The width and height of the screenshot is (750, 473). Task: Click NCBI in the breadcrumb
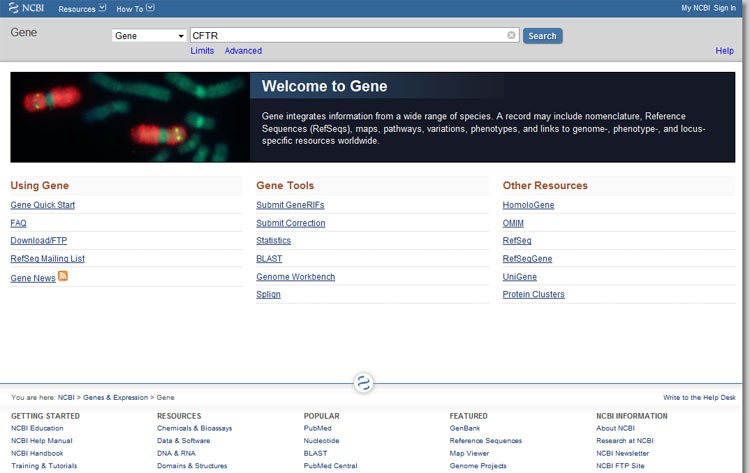pyautogui.click(x=66, y=397)
